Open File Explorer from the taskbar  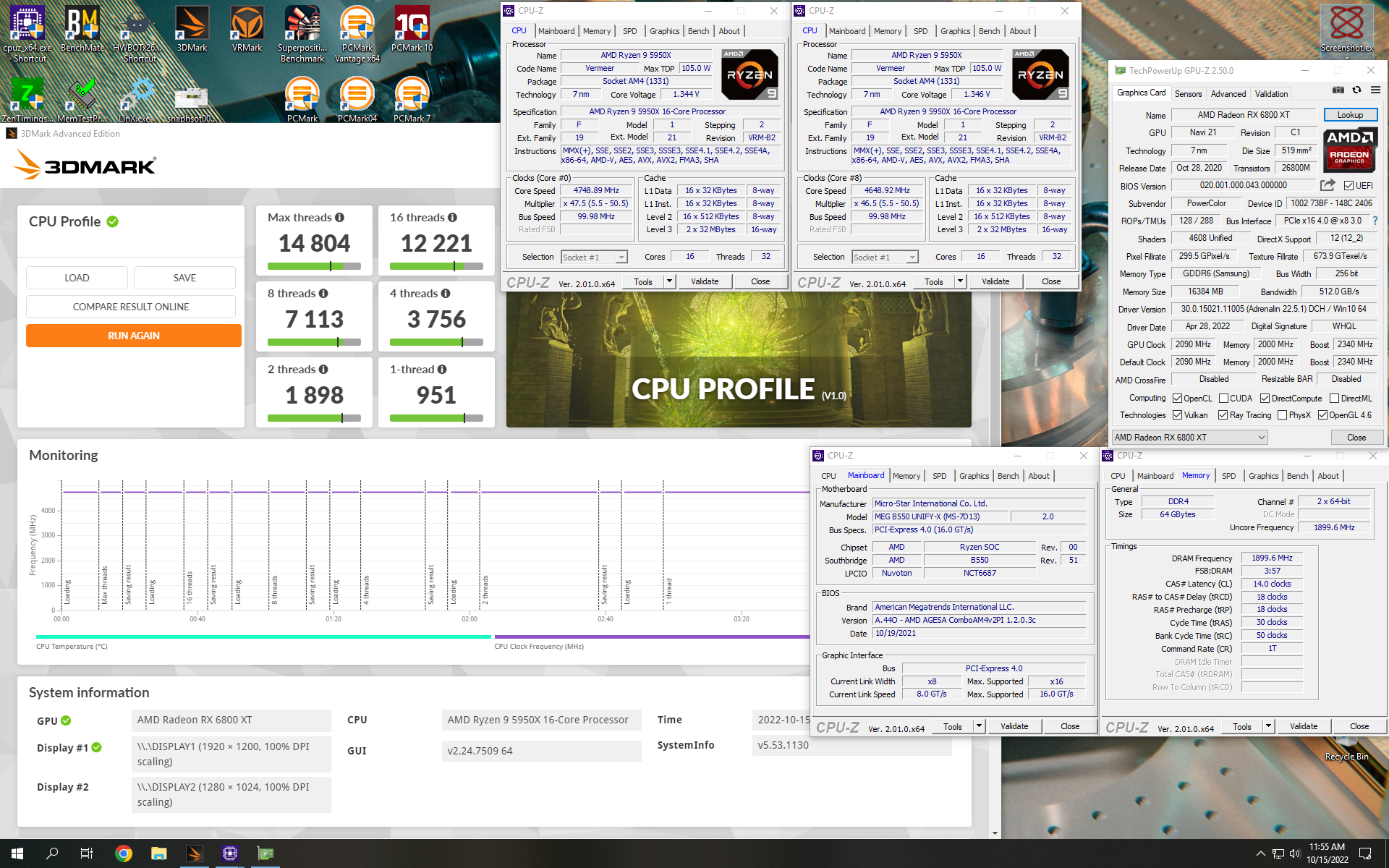coord(159,854)
